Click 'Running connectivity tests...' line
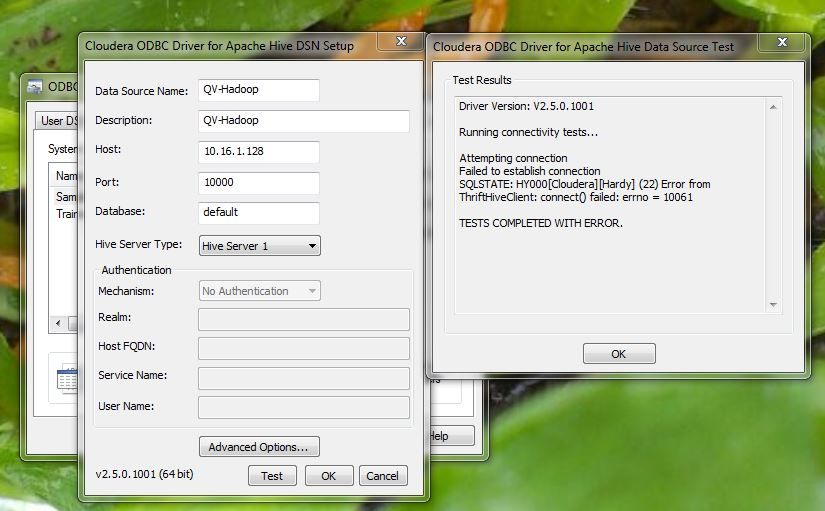 coord(528,132)
